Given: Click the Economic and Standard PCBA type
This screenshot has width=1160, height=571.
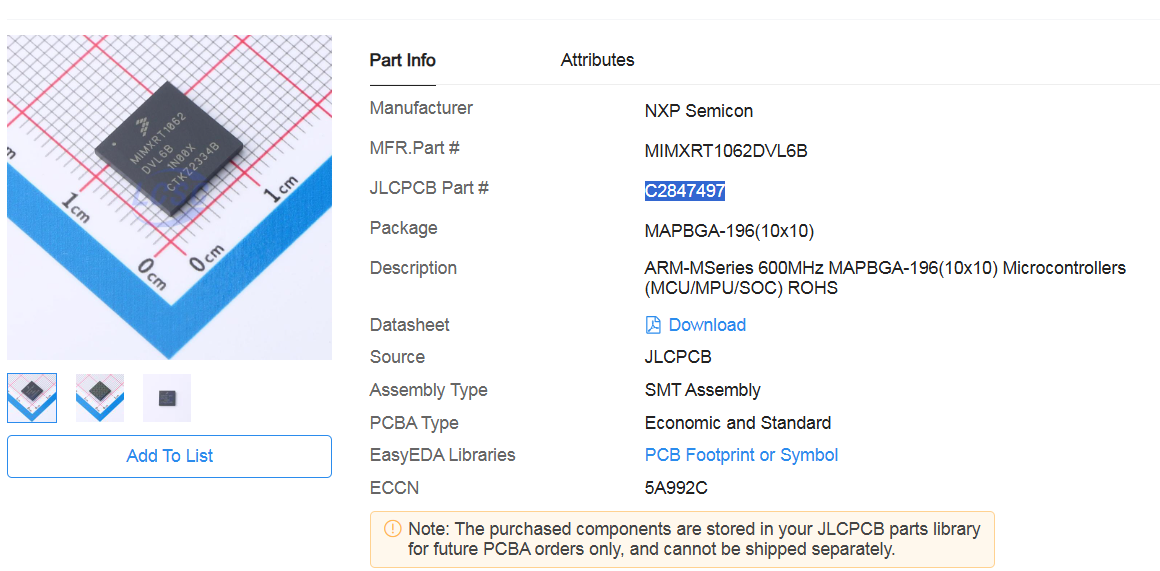Looking at the screenshot, I should [738, 423].
